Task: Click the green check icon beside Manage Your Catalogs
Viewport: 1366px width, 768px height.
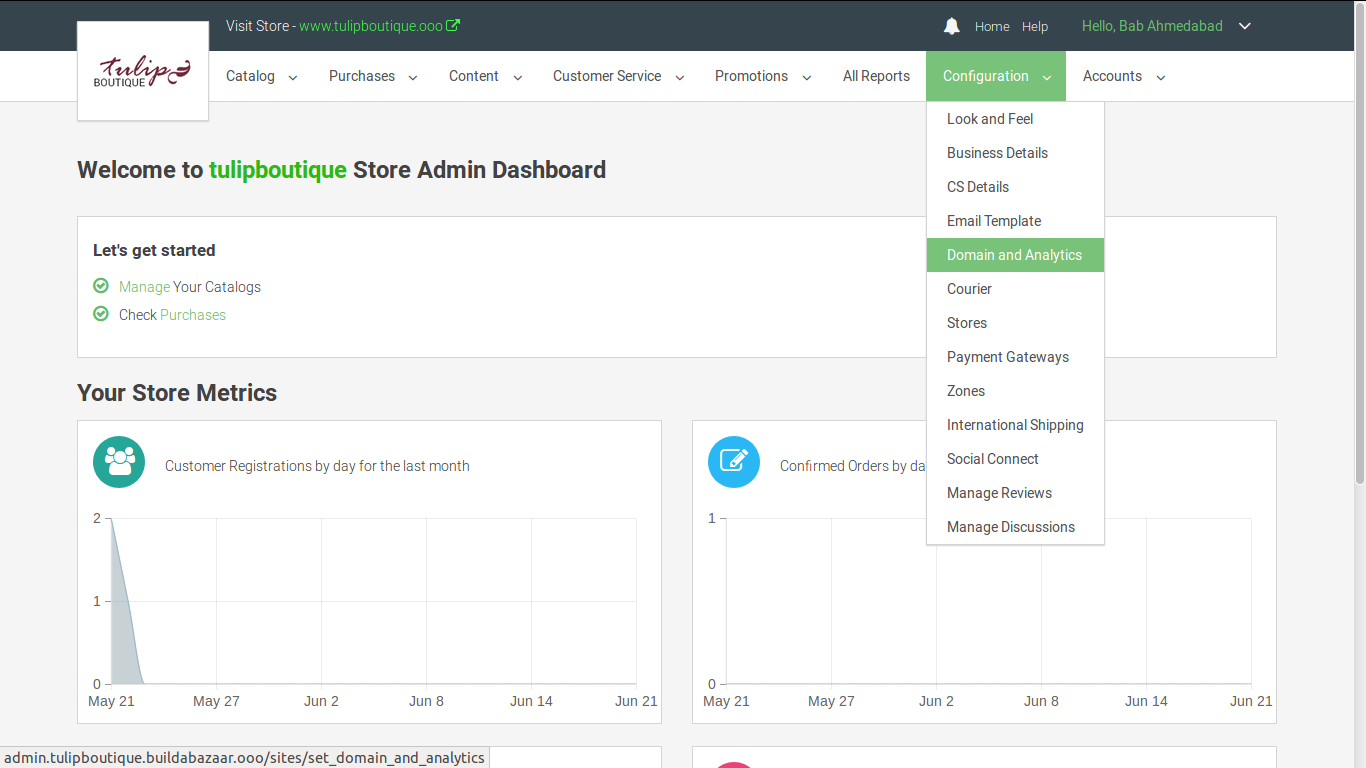Action: [101, 286]
